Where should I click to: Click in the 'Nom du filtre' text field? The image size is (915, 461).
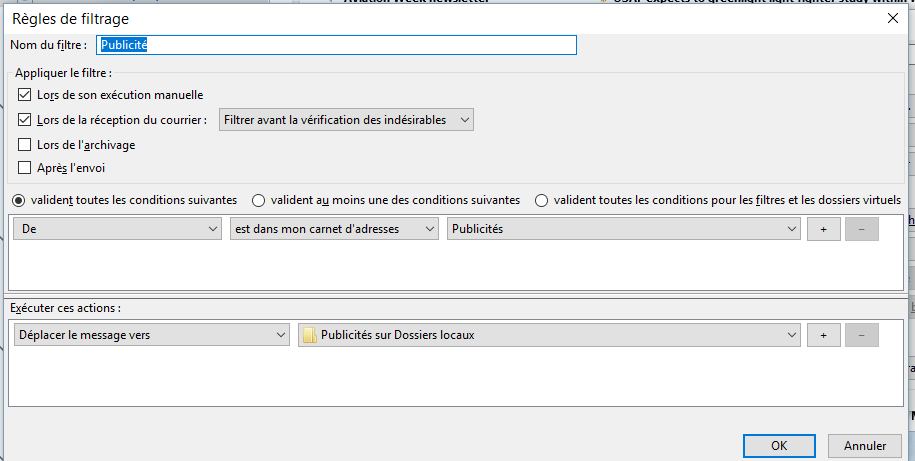[337, 45]
